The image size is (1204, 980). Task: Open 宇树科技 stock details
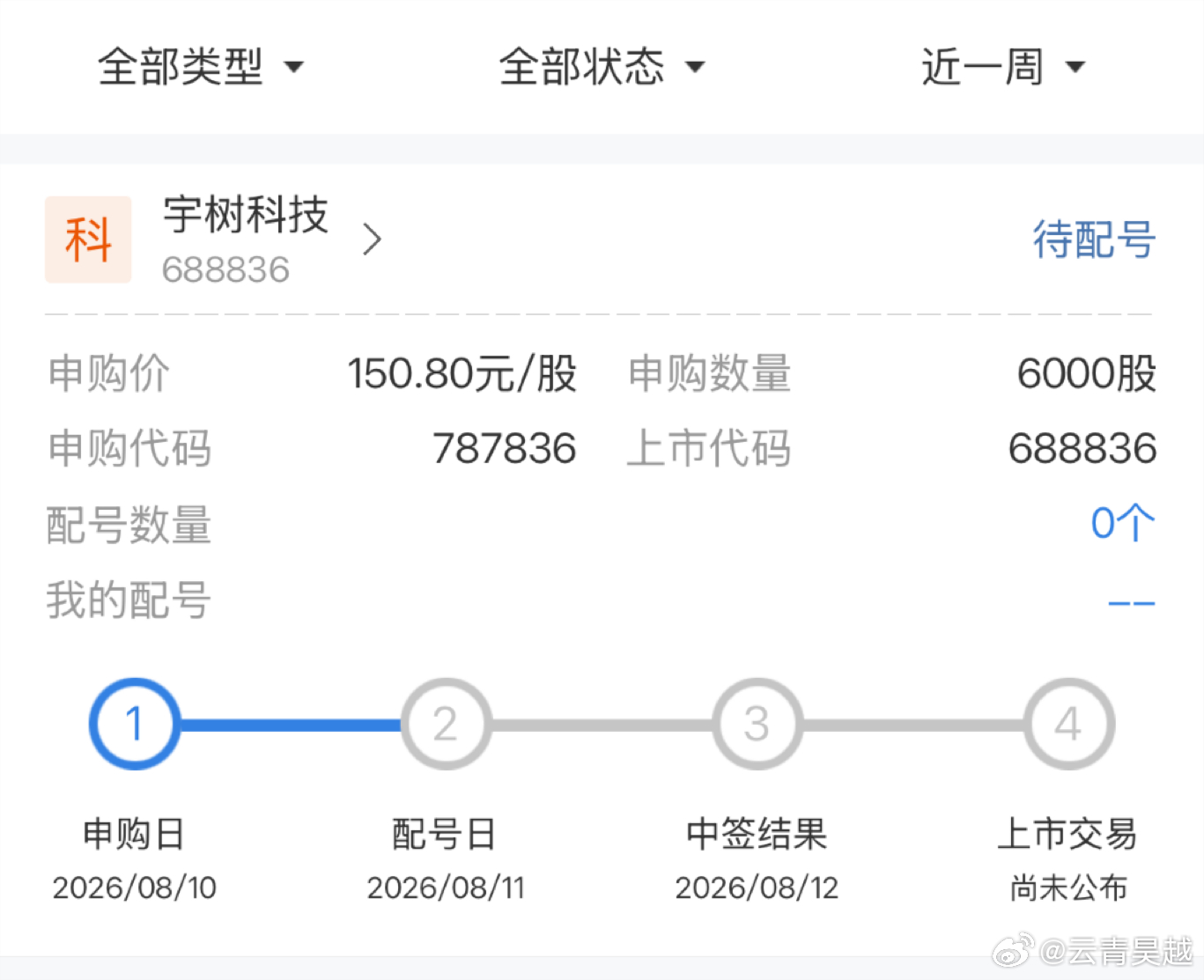click(246, 215)
